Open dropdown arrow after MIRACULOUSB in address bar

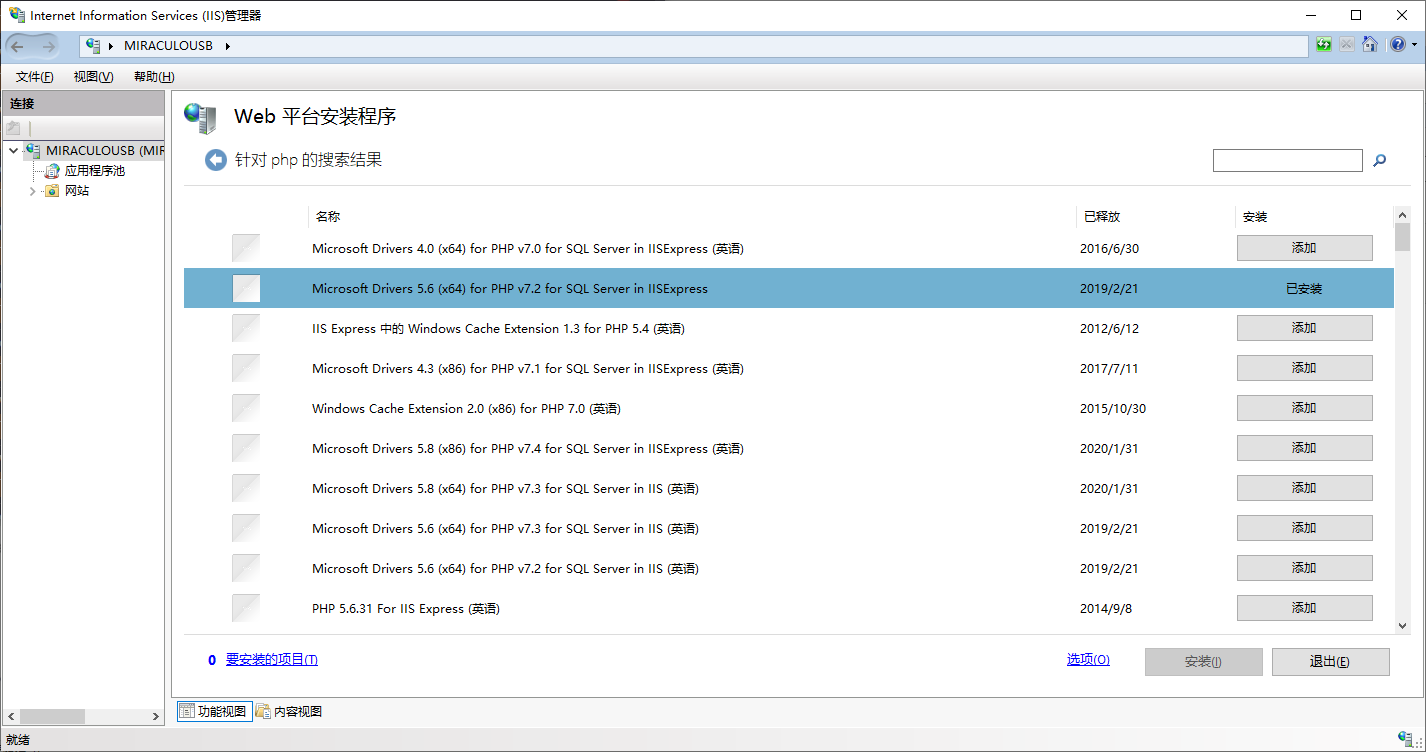(228, 46)
